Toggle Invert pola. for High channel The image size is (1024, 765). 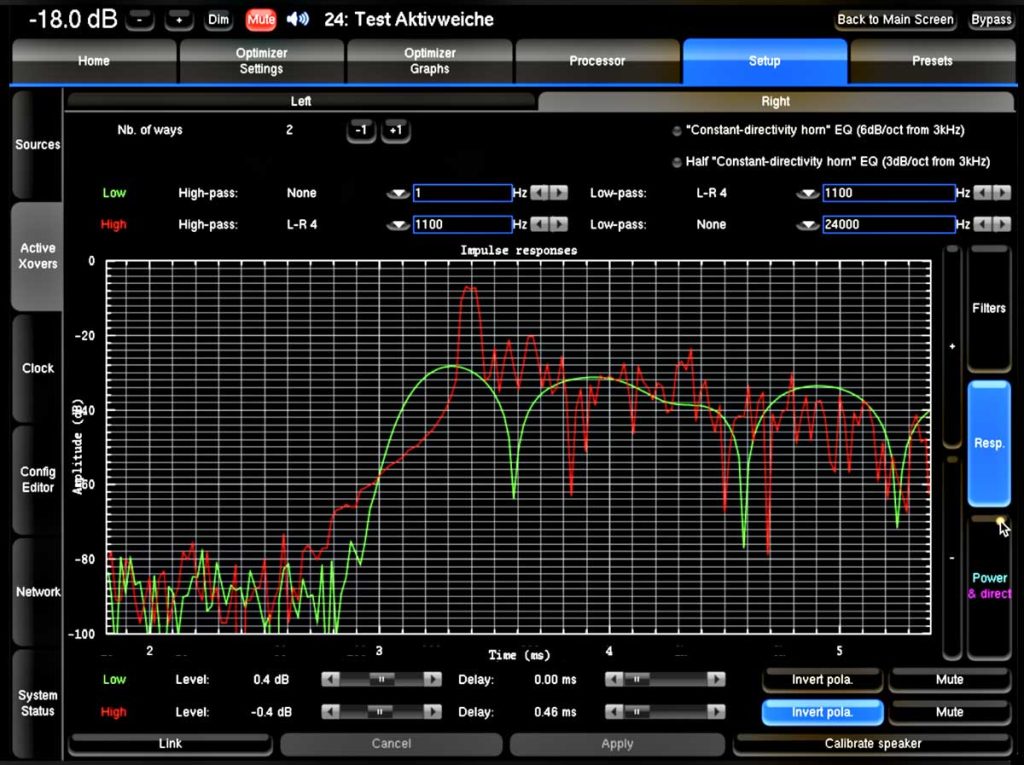(822, 712)
